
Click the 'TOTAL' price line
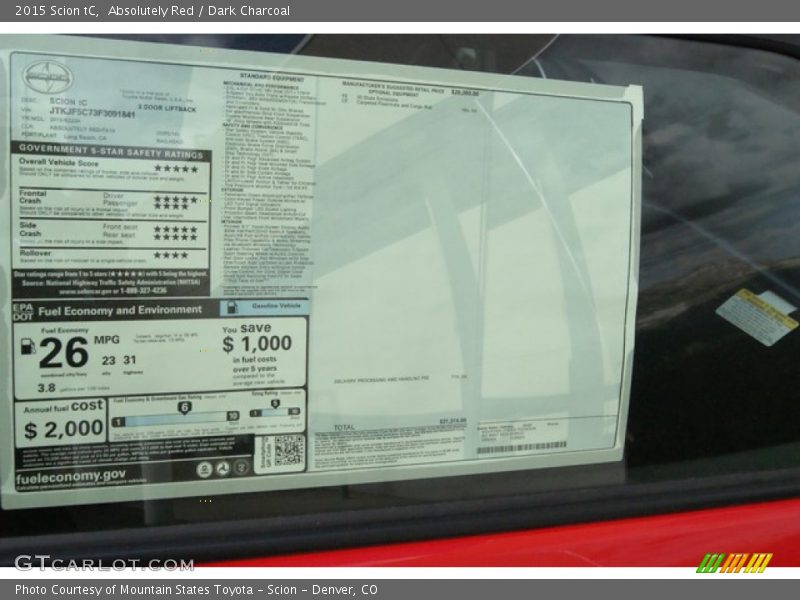click(x=344, y=427)
